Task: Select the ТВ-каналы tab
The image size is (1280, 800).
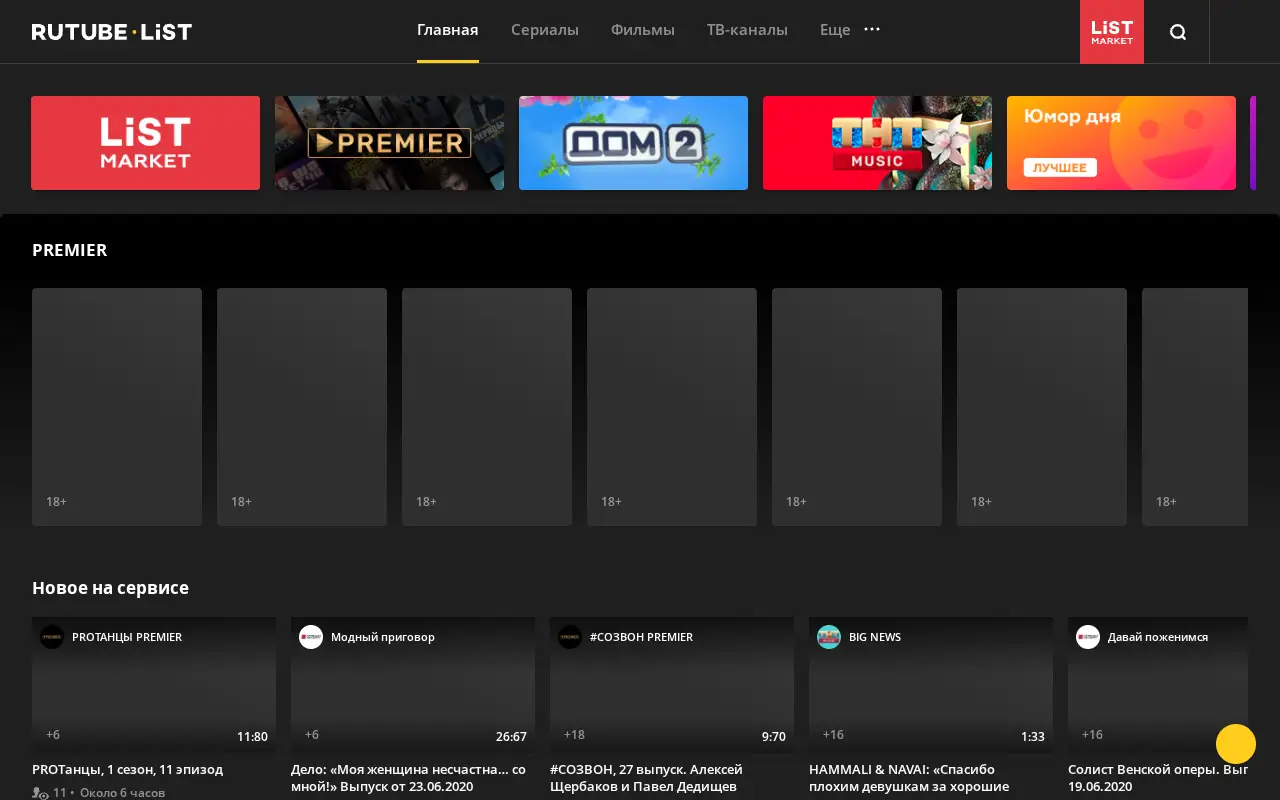Action: click(x=747, y=30)
